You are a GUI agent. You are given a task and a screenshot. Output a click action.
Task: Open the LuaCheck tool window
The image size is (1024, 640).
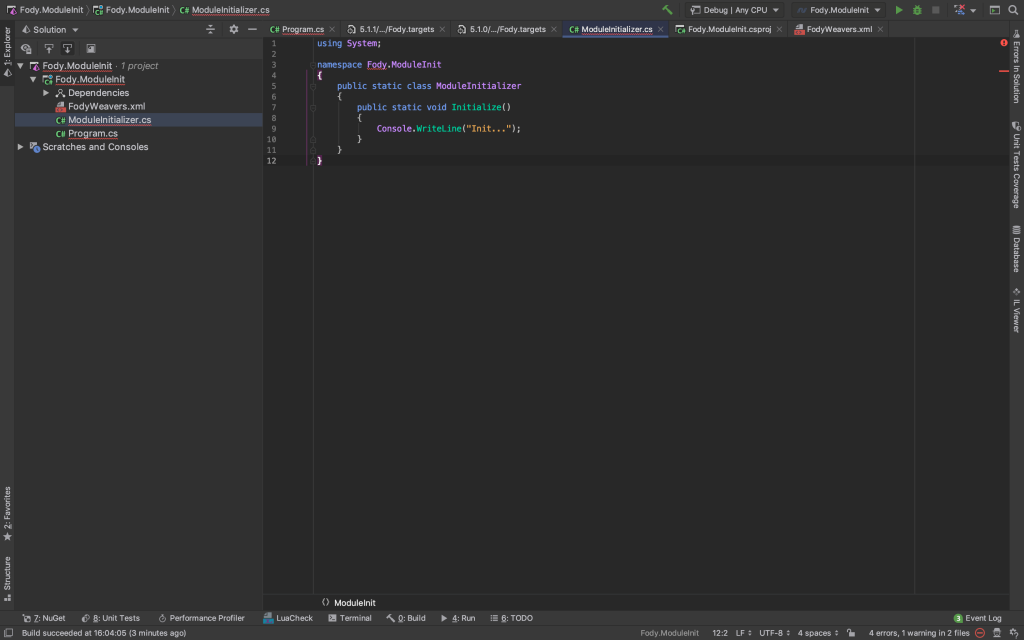[x=288, y=618]
